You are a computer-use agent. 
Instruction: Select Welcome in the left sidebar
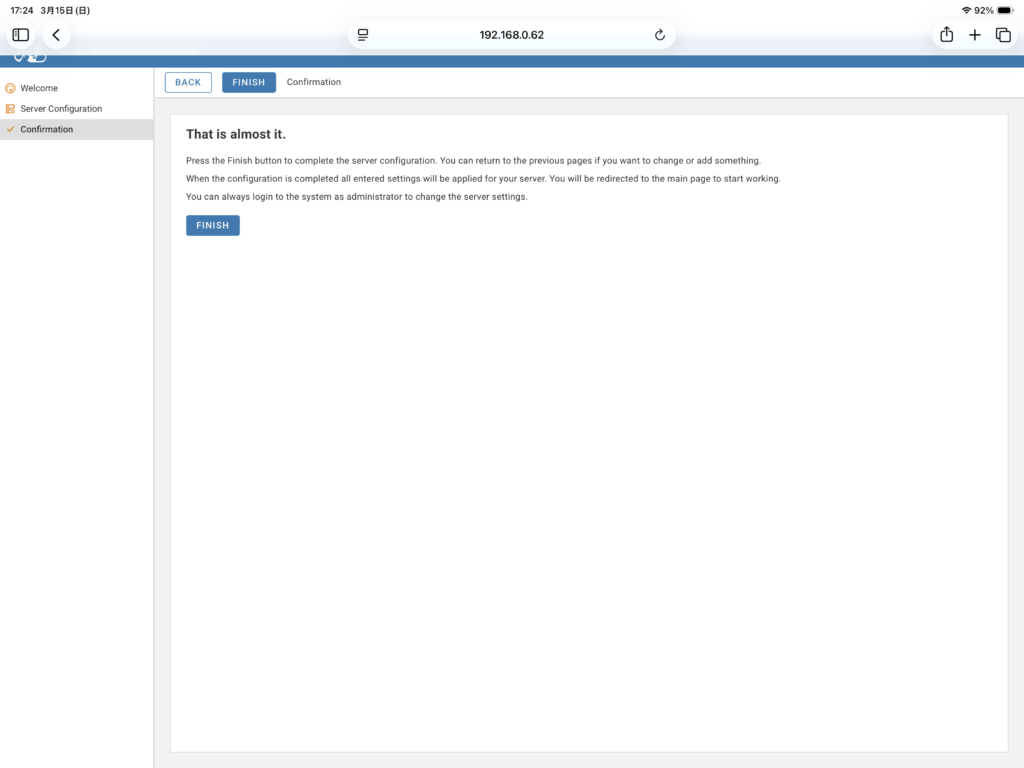pos(39,88)
